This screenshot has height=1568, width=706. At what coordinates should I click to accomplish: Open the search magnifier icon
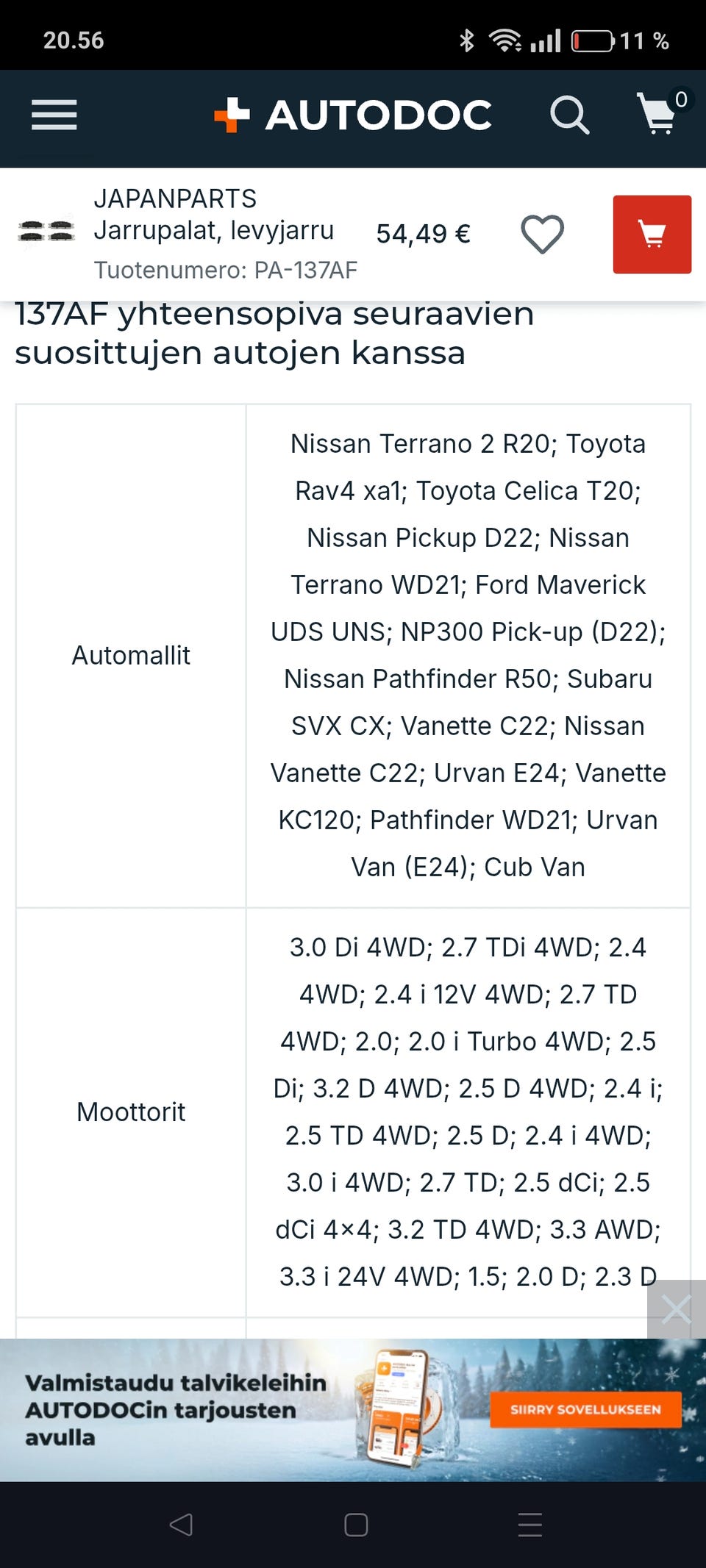pos(569,115)
